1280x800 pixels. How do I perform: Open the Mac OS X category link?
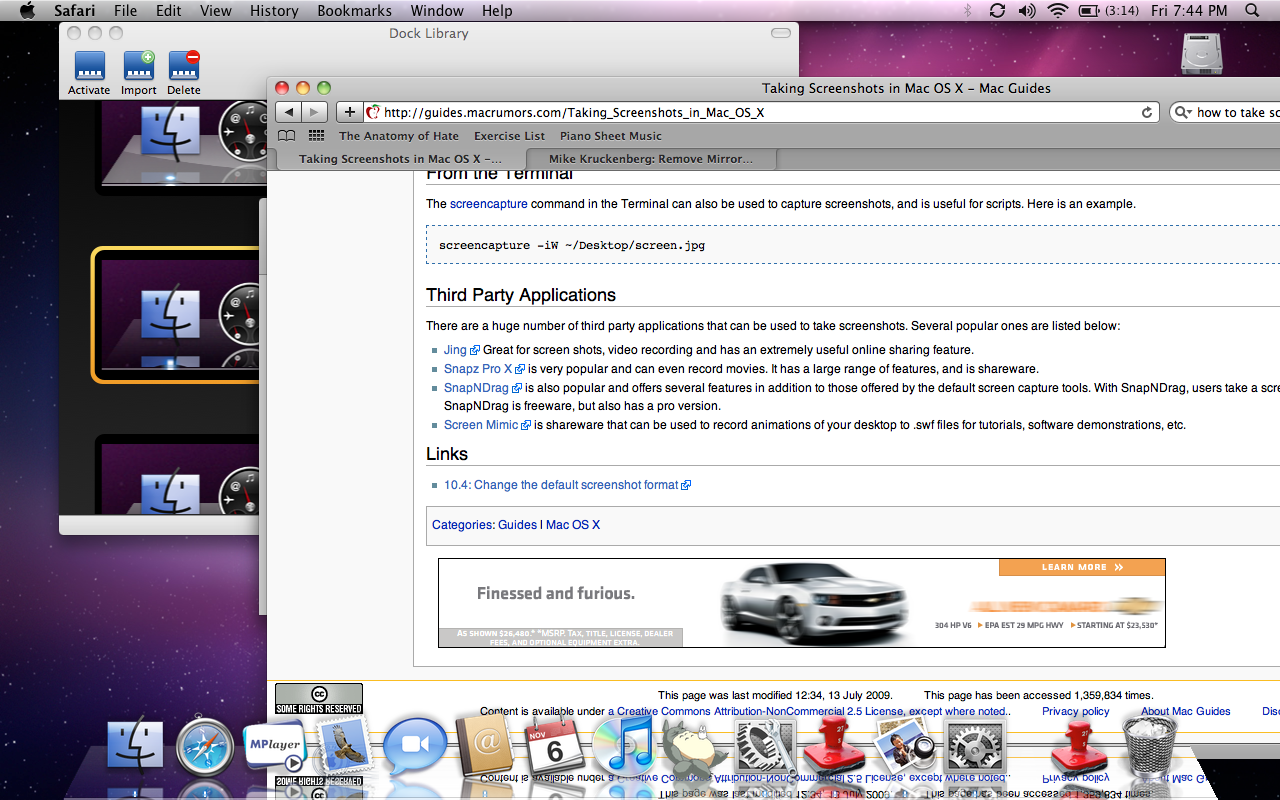[x=573, y=525]
